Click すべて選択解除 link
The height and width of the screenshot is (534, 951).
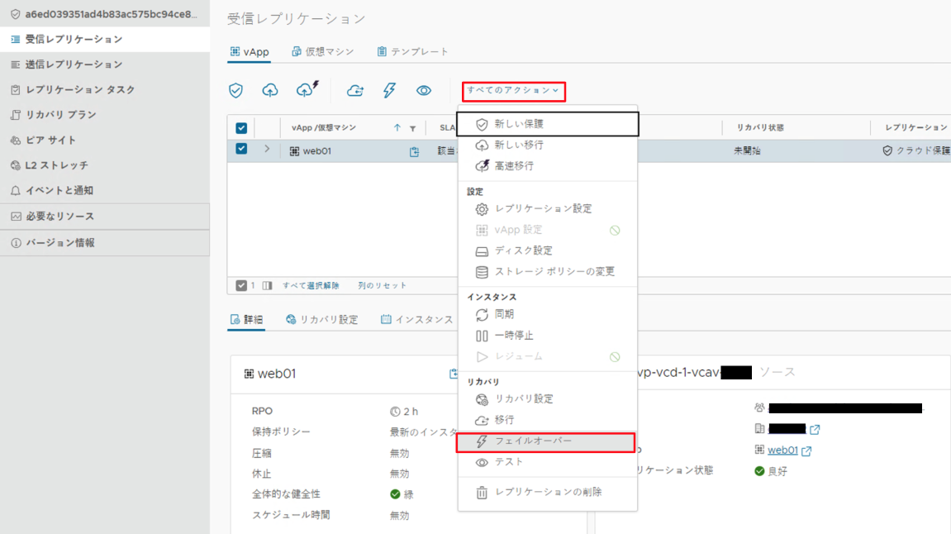311,286
